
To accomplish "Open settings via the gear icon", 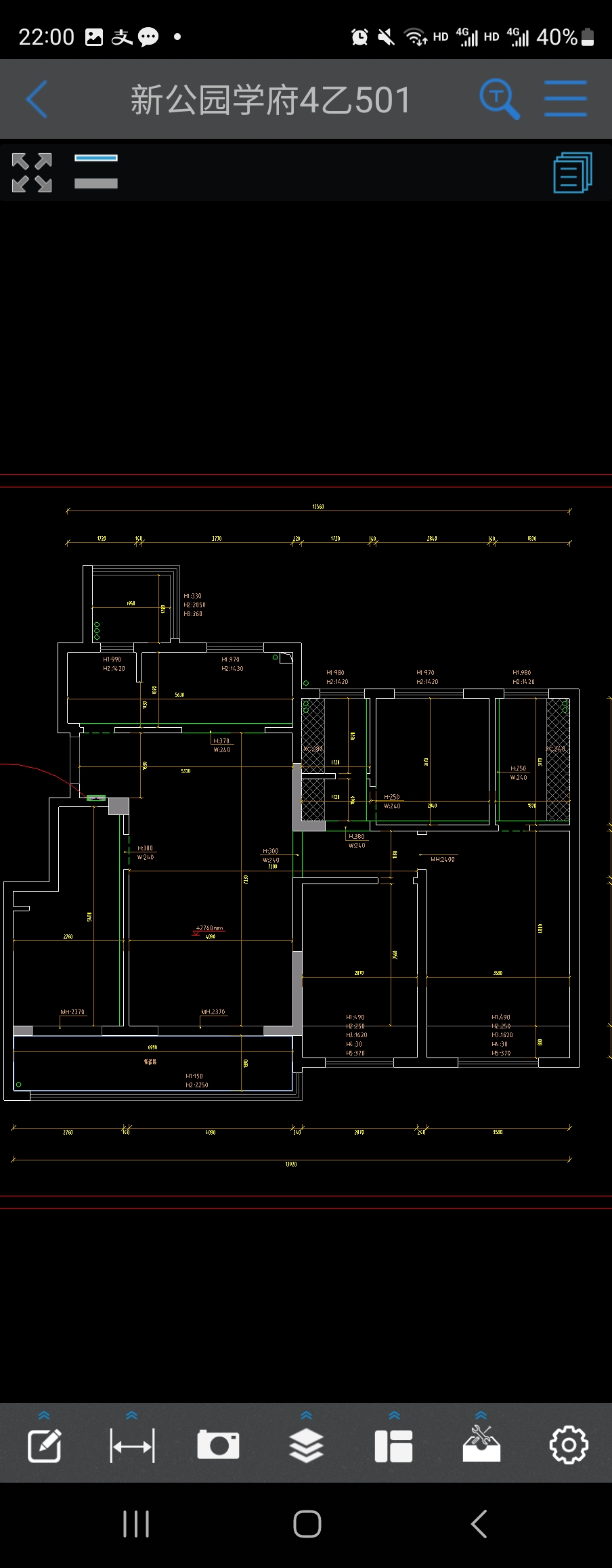I will coord(568,1445).
